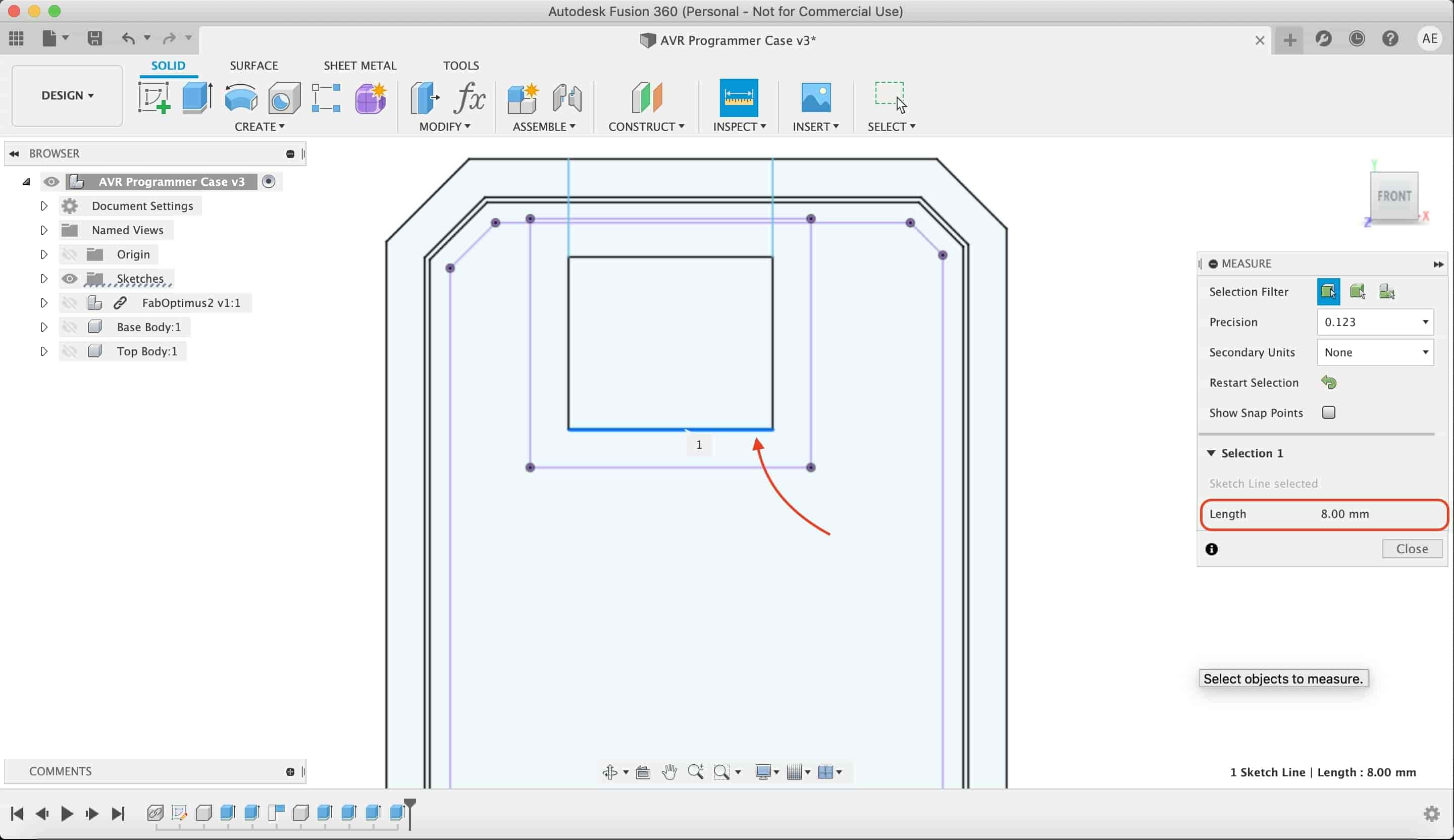Click the FRONT view cube label
The width and height of the screenshot is (1454, 840).
[1394, 196]
